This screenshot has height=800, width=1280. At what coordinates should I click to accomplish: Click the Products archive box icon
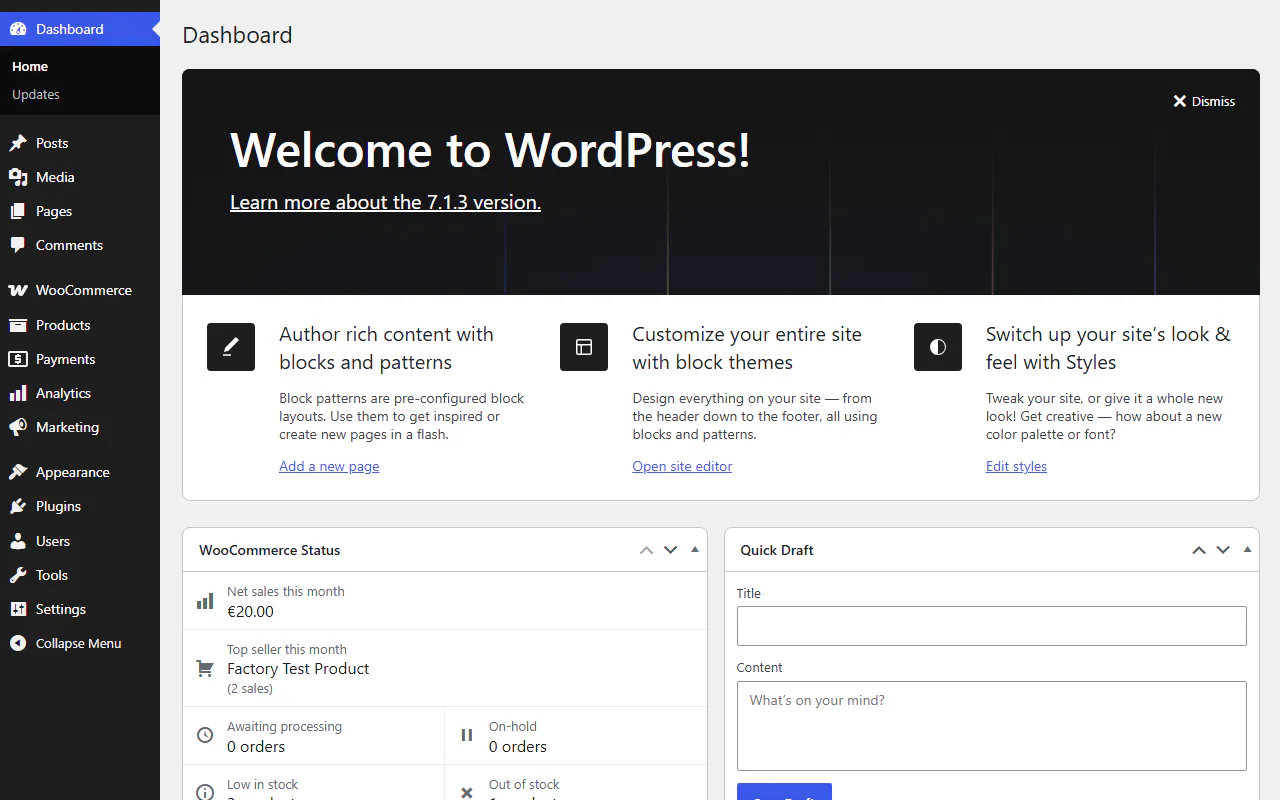(x=18, y=325)
